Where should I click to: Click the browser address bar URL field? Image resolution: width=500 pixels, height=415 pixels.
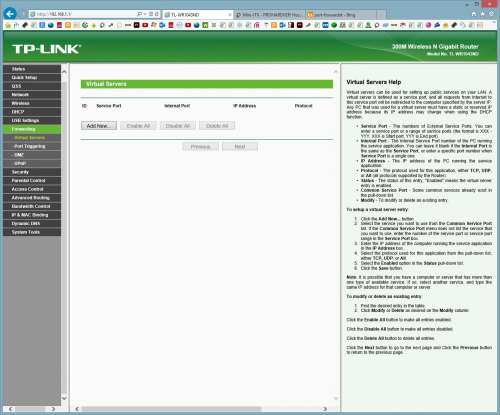[83, 14]
